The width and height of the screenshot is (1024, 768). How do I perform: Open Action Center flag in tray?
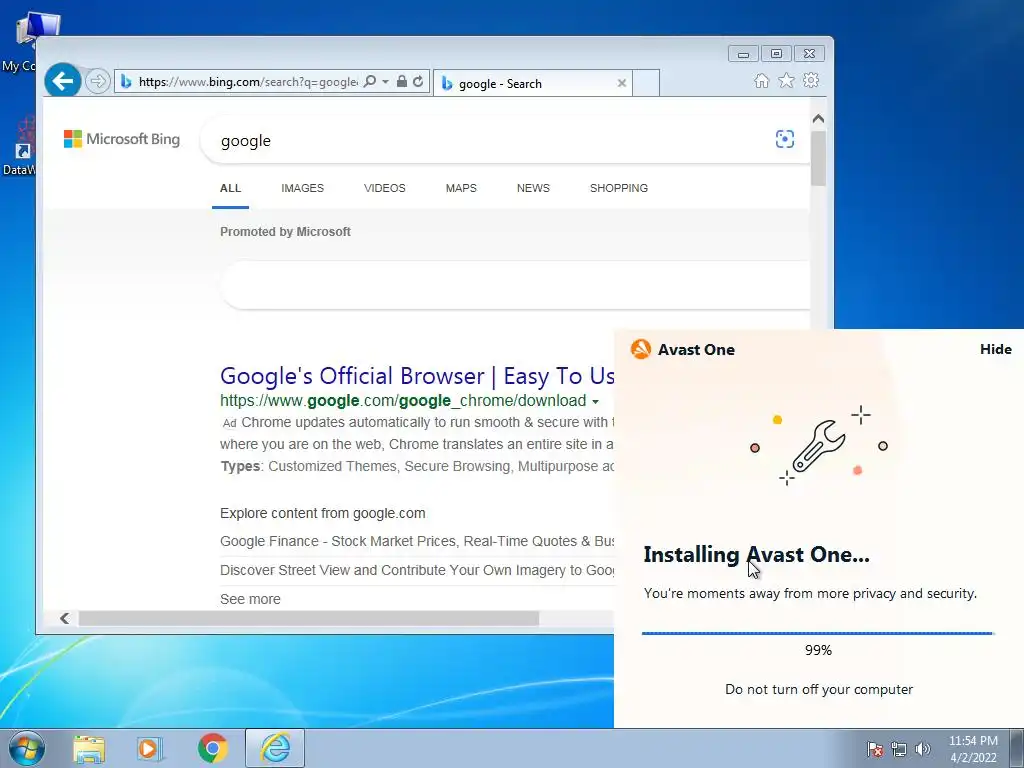(x=875, y=749)
